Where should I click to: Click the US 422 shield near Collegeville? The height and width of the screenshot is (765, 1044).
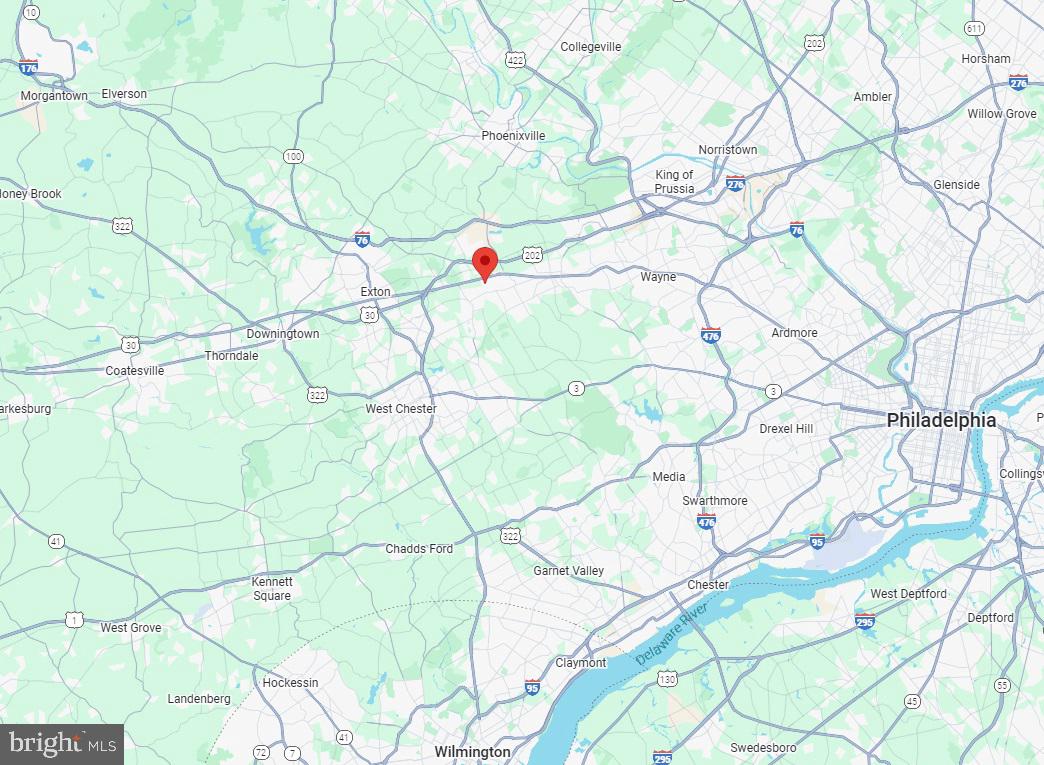515,60
